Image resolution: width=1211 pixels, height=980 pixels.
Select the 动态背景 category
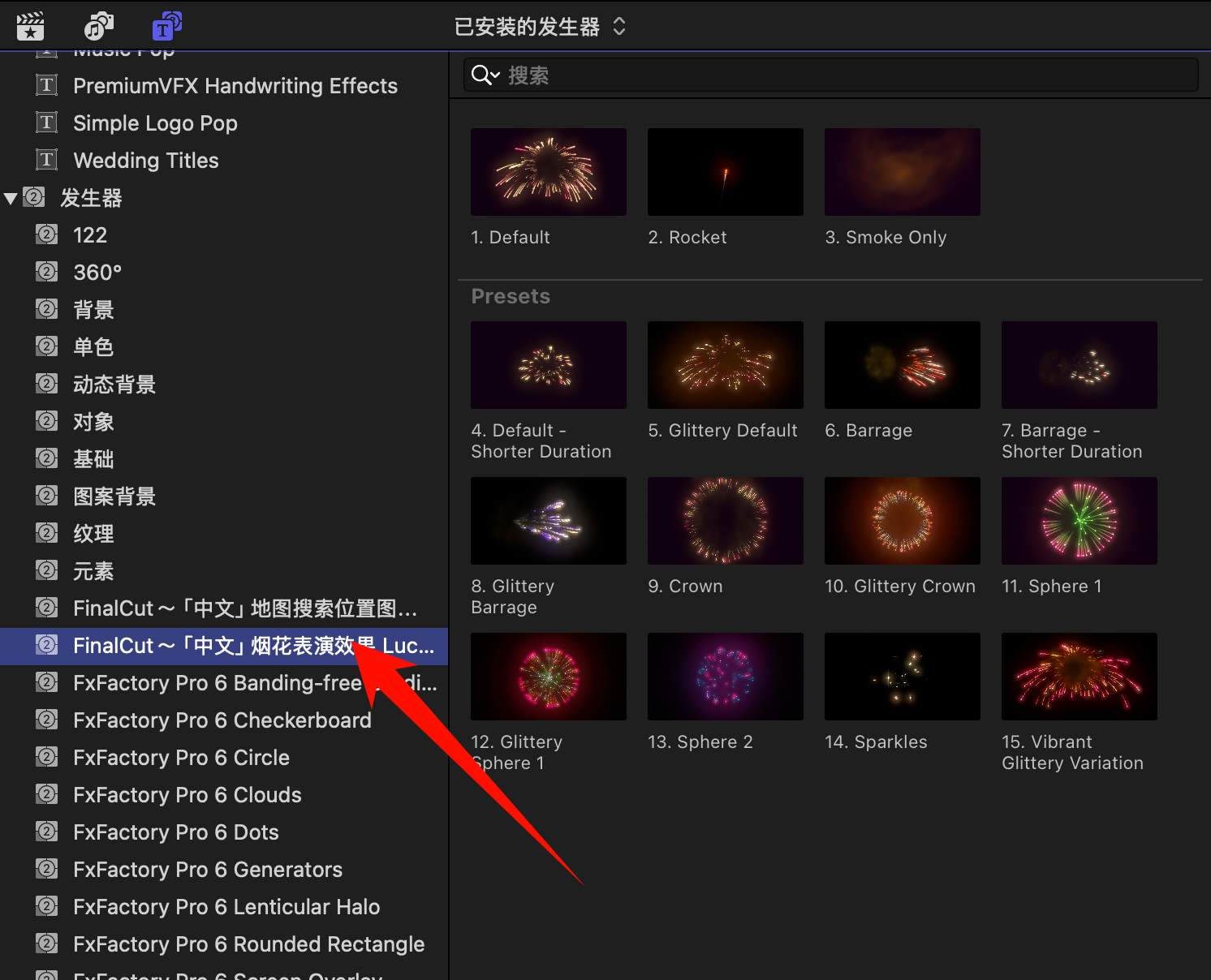114,385
